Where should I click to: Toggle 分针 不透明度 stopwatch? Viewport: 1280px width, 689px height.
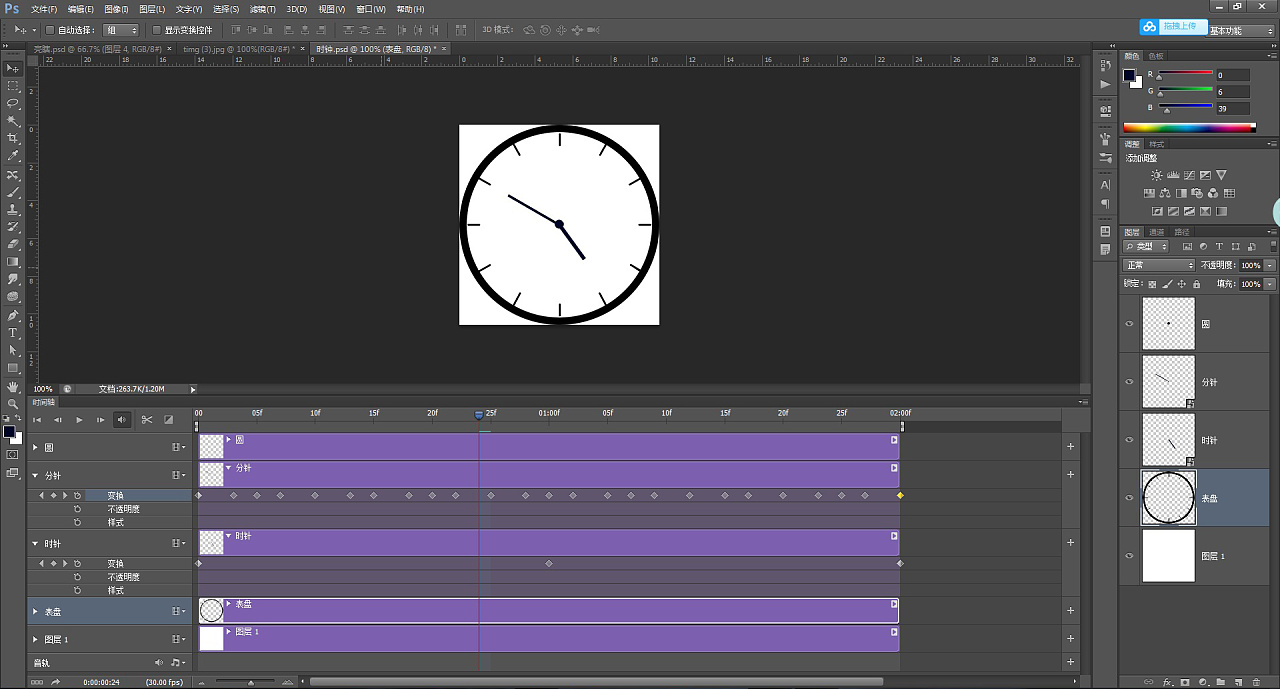pyautogui.click(x=78, y=509)
